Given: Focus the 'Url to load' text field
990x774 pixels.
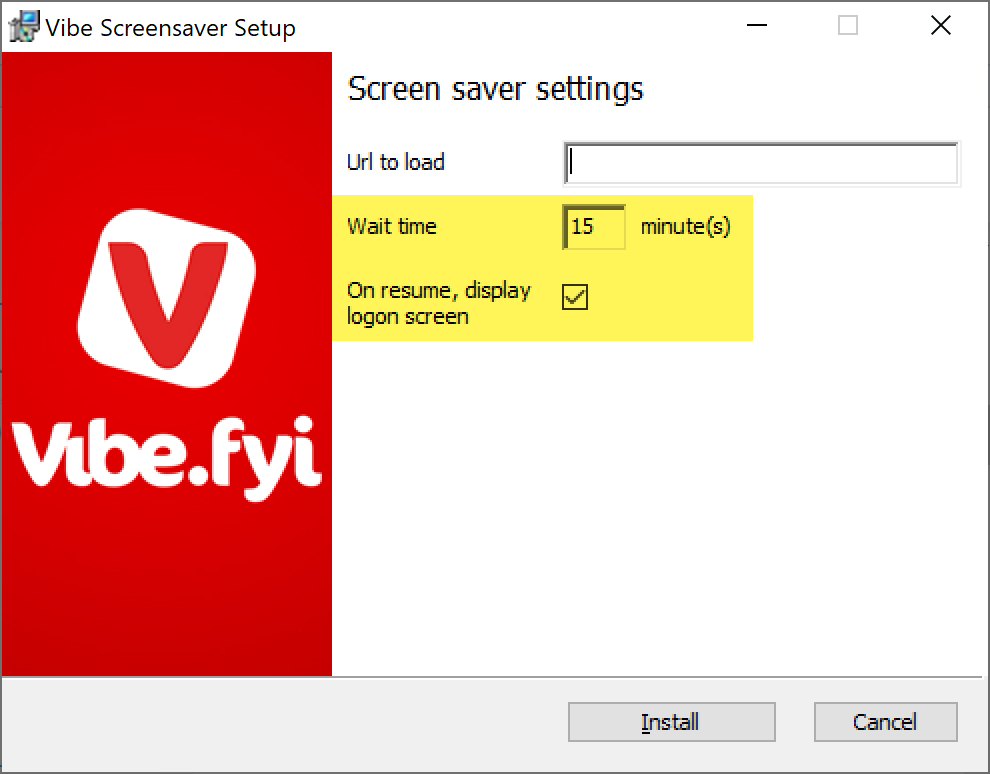Looking at the screenshot, I should [x=762, y=163].
